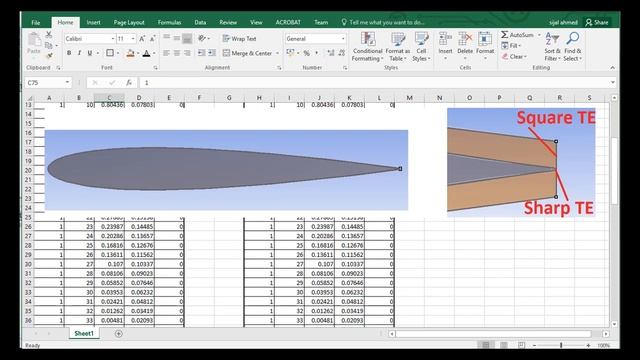The height and width of the screenshot is (360, 640).
Task: Click the Format Painter brush
Action: [x=49, y=55]
